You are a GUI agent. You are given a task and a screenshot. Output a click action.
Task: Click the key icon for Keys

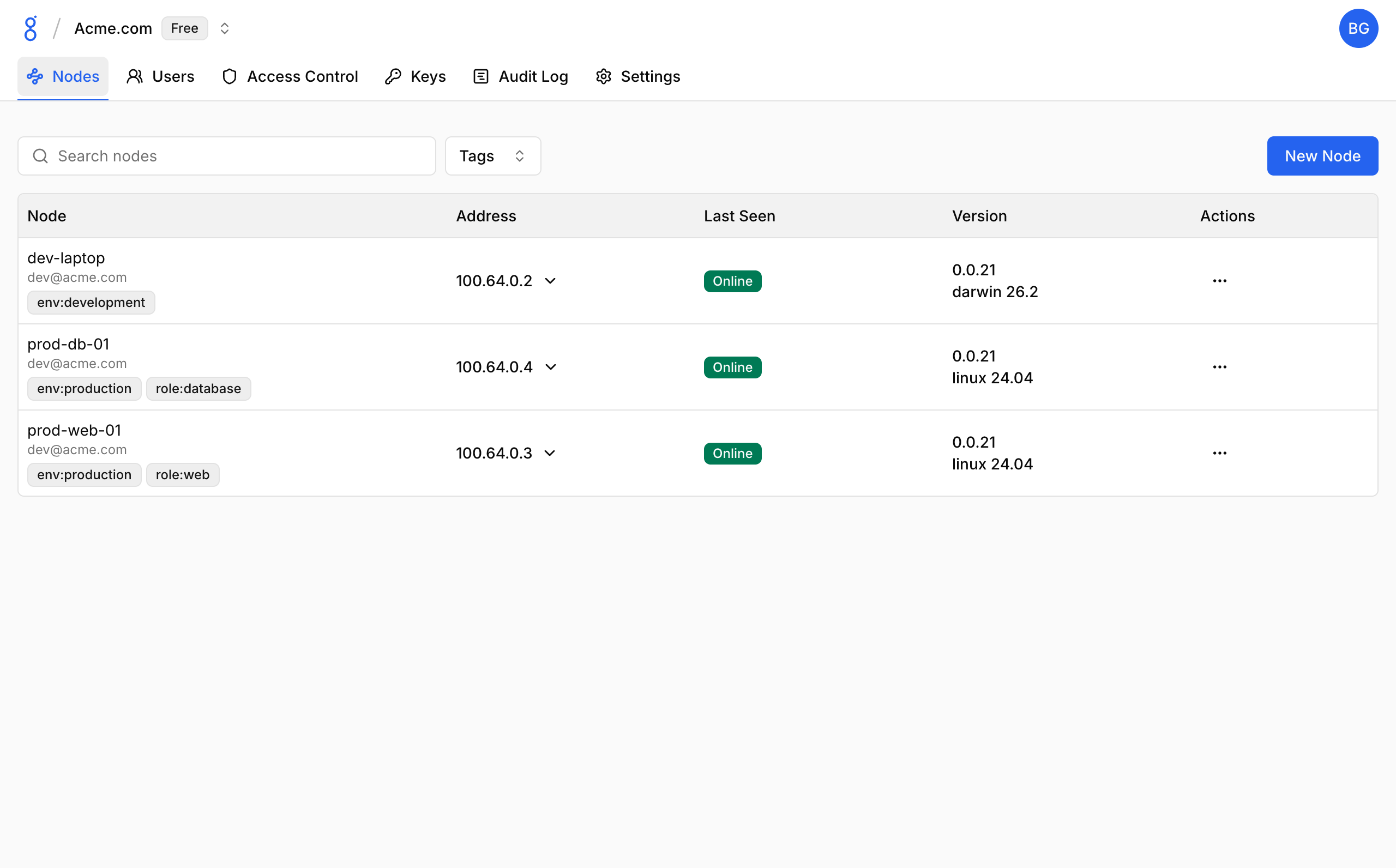tap(393, 76)
